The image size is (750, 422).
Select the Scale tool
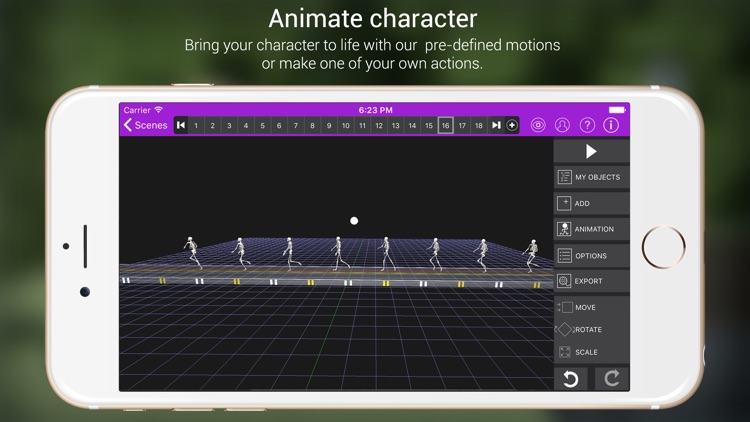tap(591, 352)
